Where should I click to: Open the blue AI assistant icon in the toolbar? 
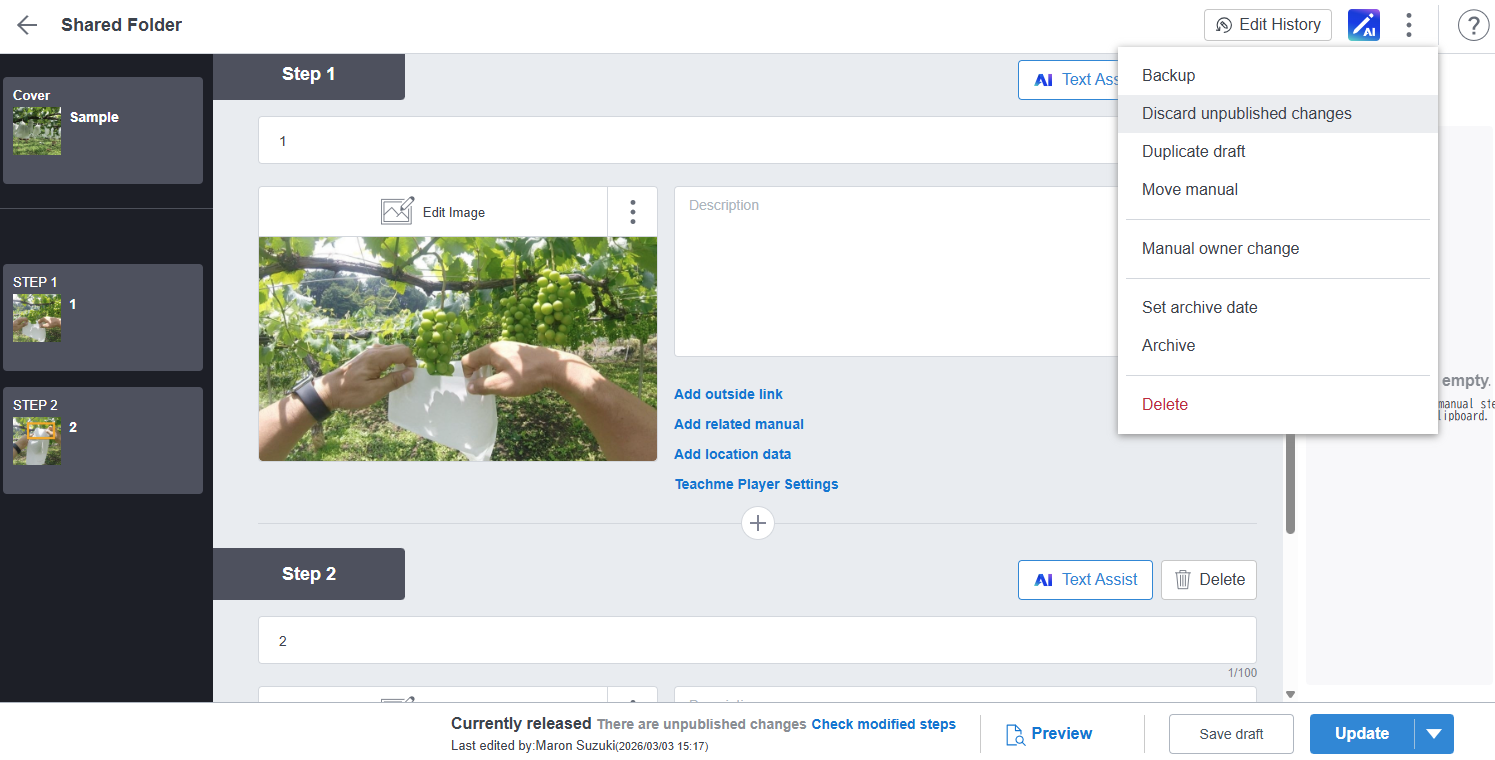(x=1364, y=24)
